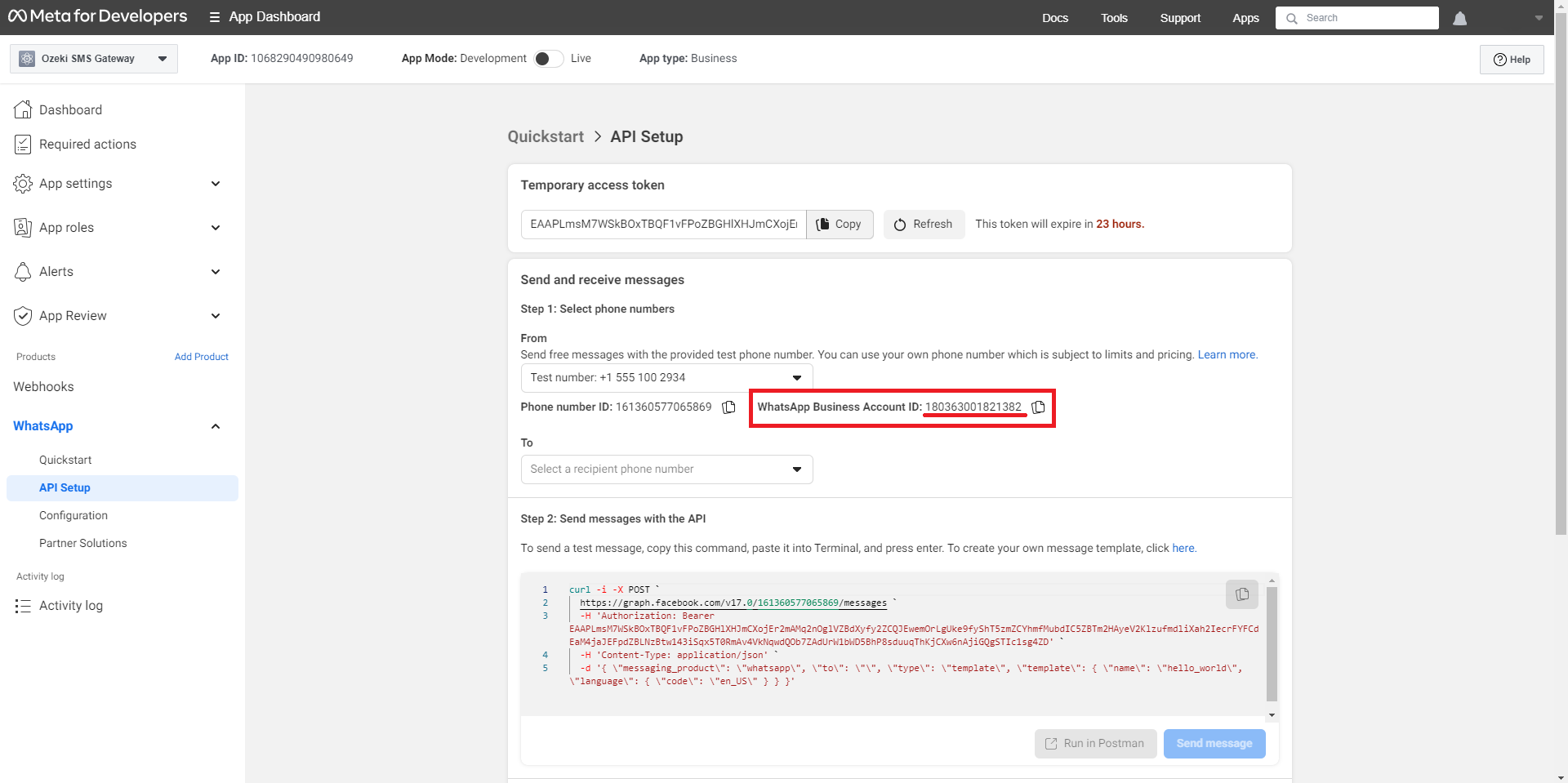Toggle the App Dashboard hamburger menu
The image size is (1568, 783).
pyautogui.click(x=215, y=17)
